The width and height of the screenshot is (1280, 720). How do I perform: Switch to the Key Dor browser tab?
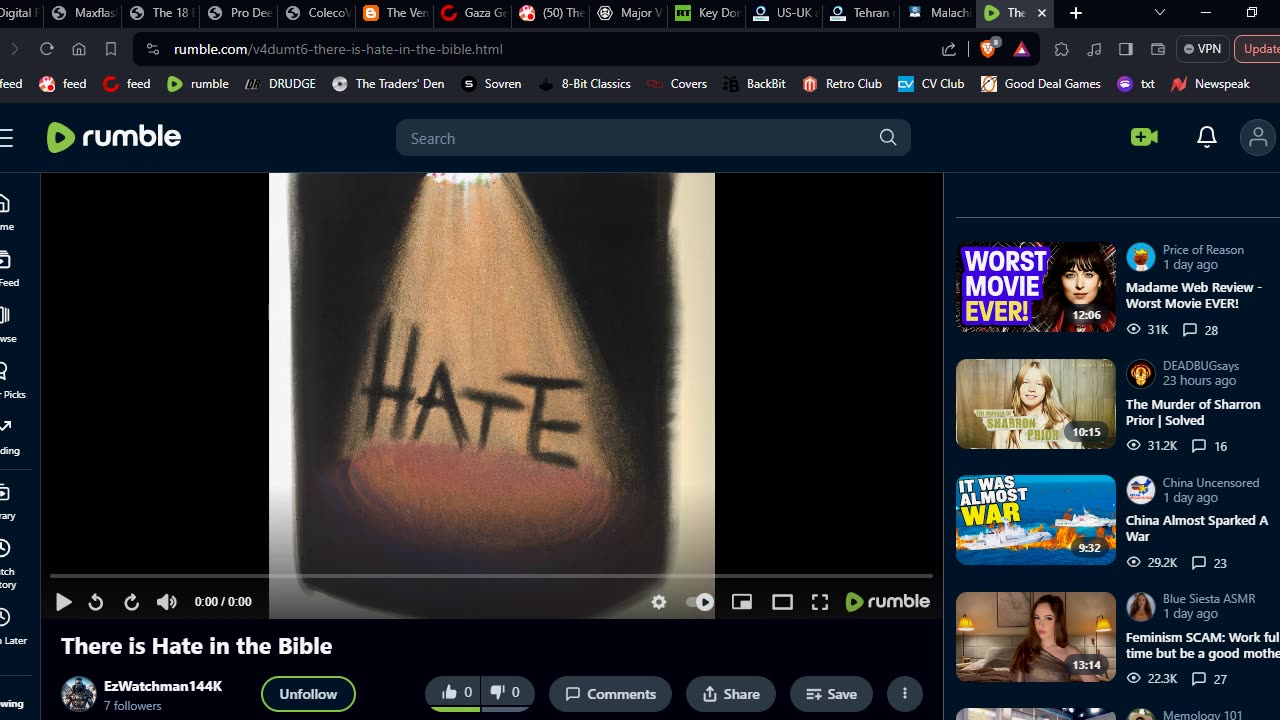(x=707, y=13)
